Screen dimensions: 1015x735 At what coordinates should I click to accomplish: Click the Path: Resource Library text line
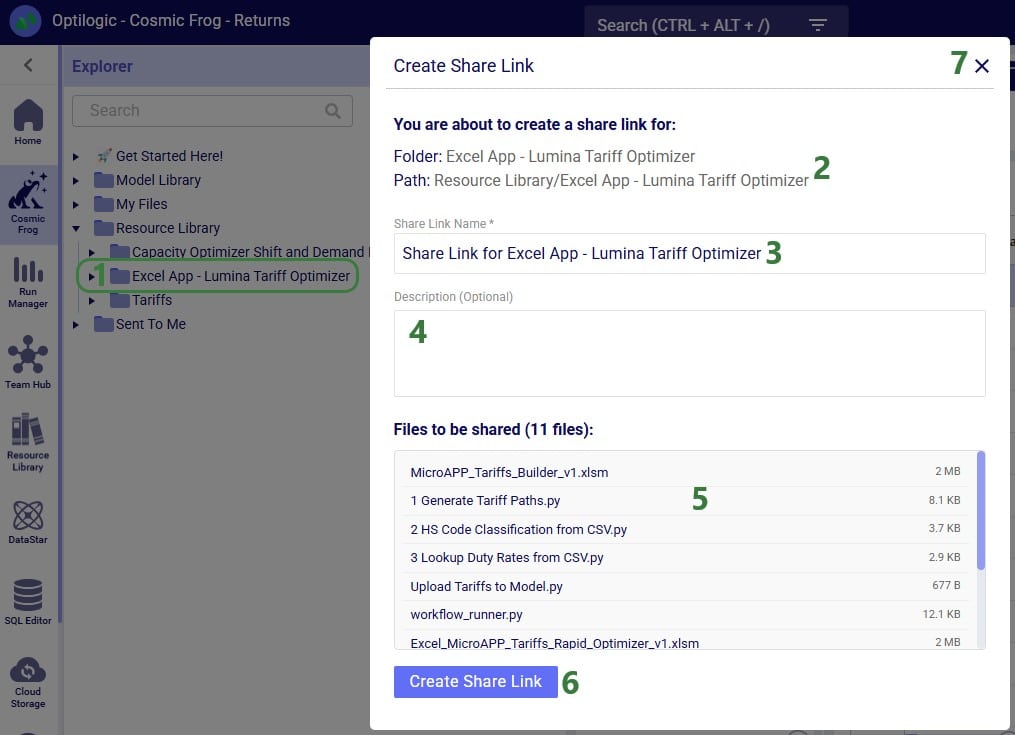point(601,180)
